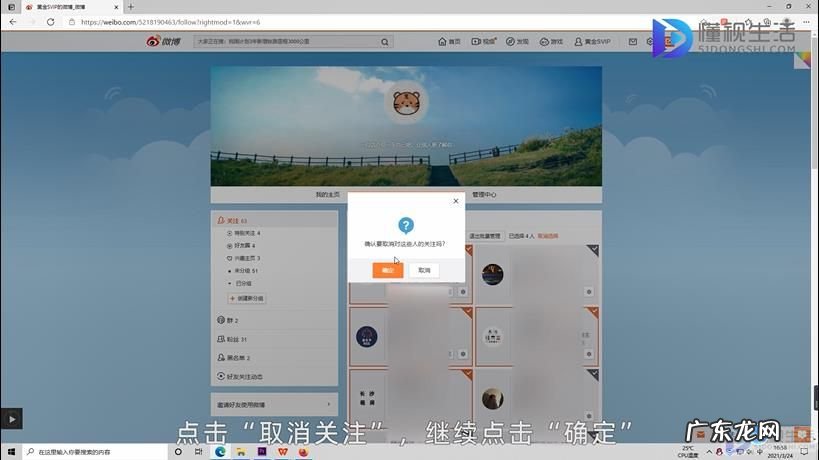Open settings gear on white-text-avatar card
Screen dimensions: 819x460
click(x=589, y=354)
